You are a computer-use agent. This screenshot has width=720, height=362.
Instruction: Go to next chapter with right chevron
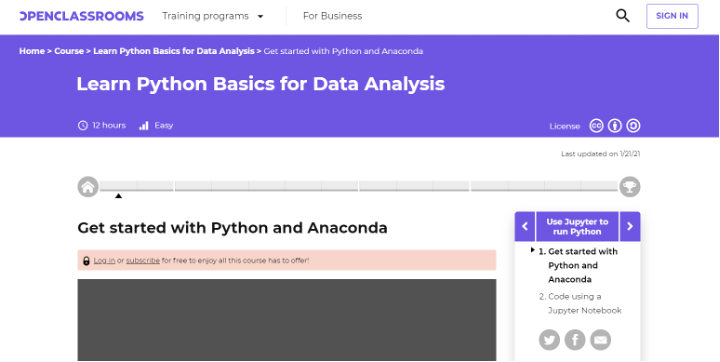(x=630, y=226)
